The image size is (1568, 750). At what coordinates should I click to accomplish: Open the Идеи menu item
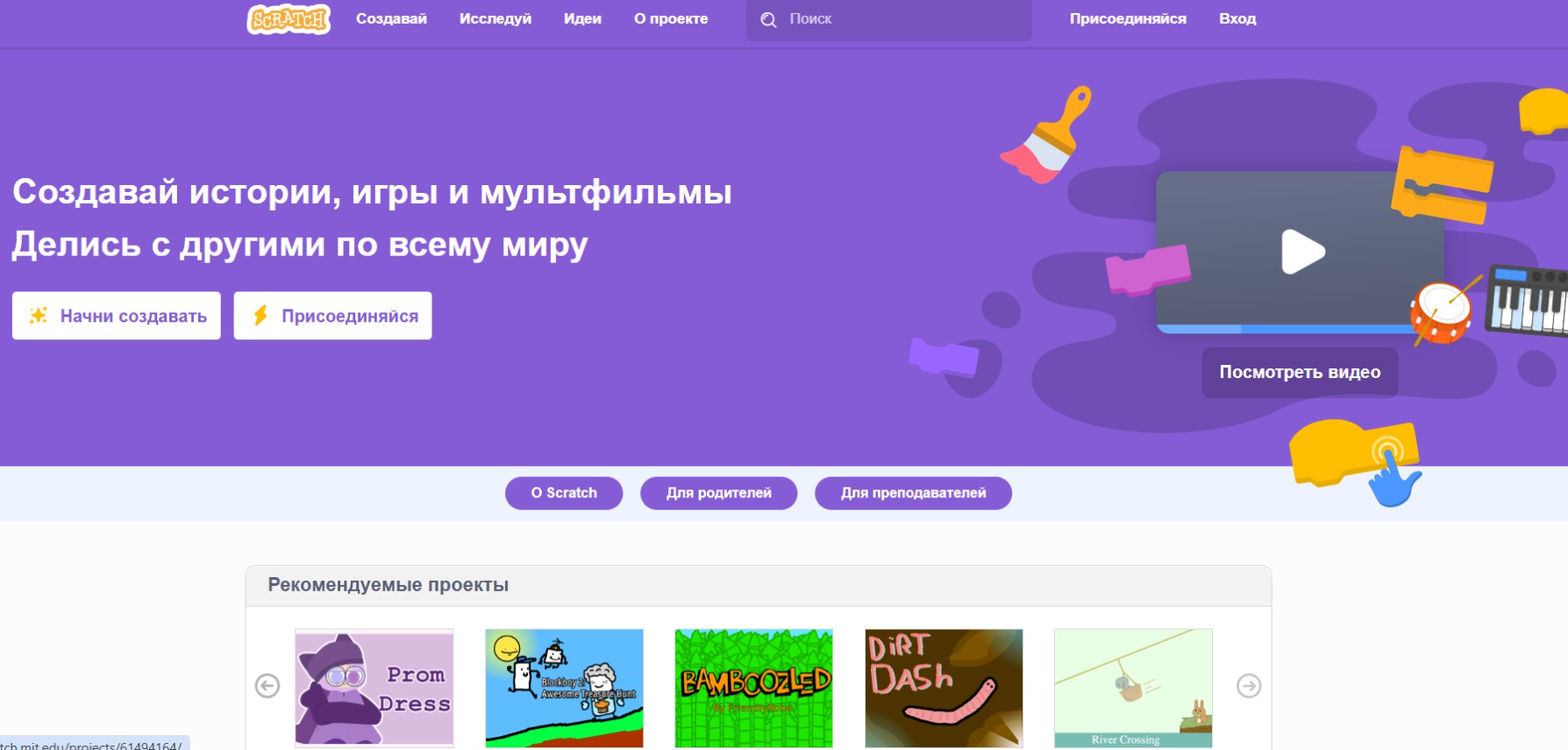coord(582,18)
